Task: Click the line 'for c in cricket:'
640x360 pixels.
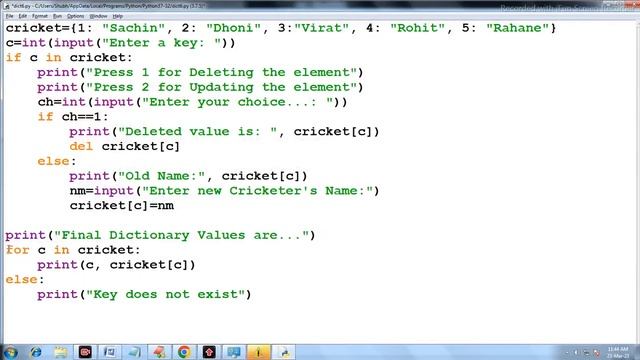Action: click(x=73, y=250)
